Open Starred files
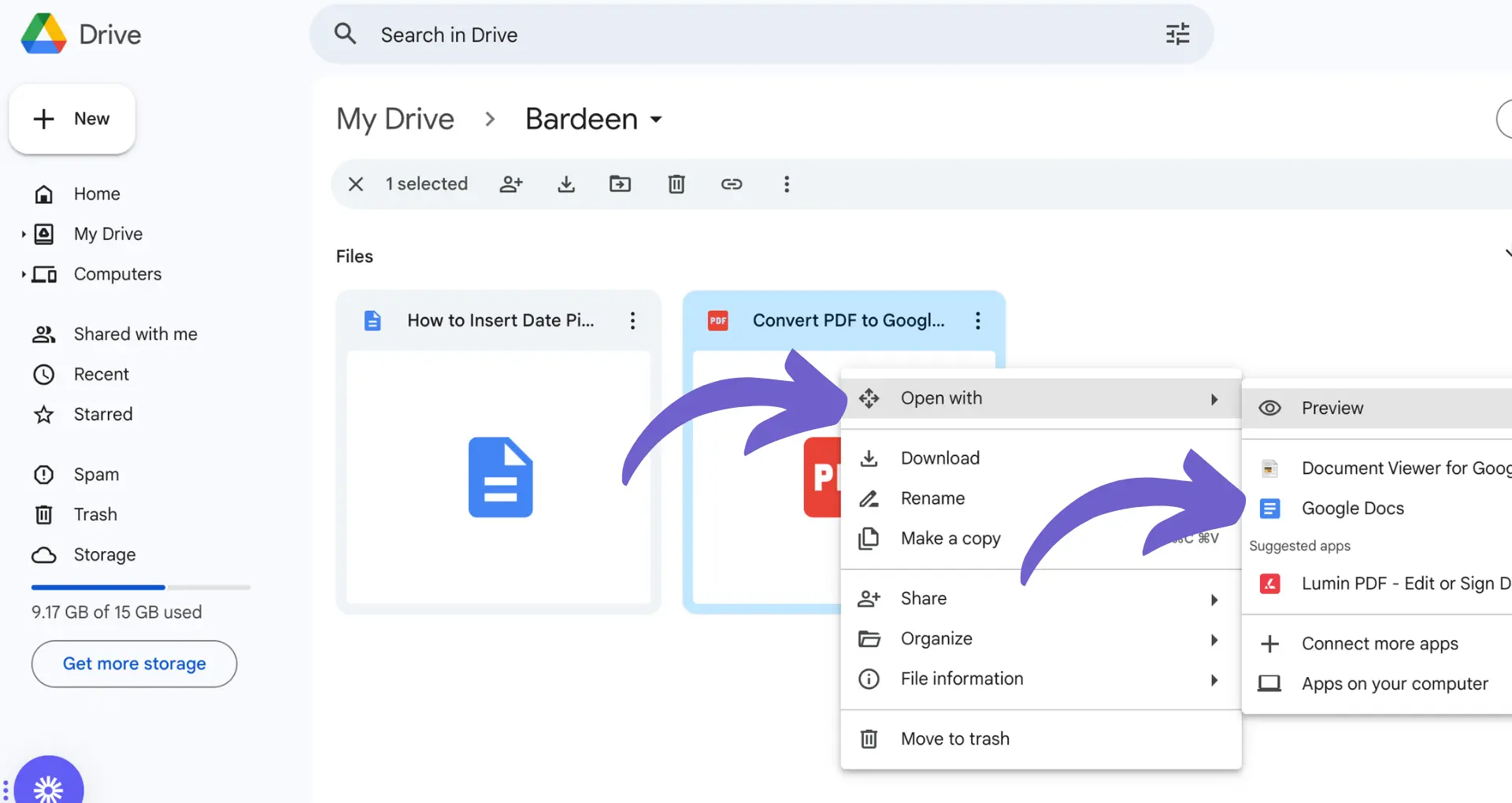The width and height of the screenshot is (1512, 803). coord(103,414)
